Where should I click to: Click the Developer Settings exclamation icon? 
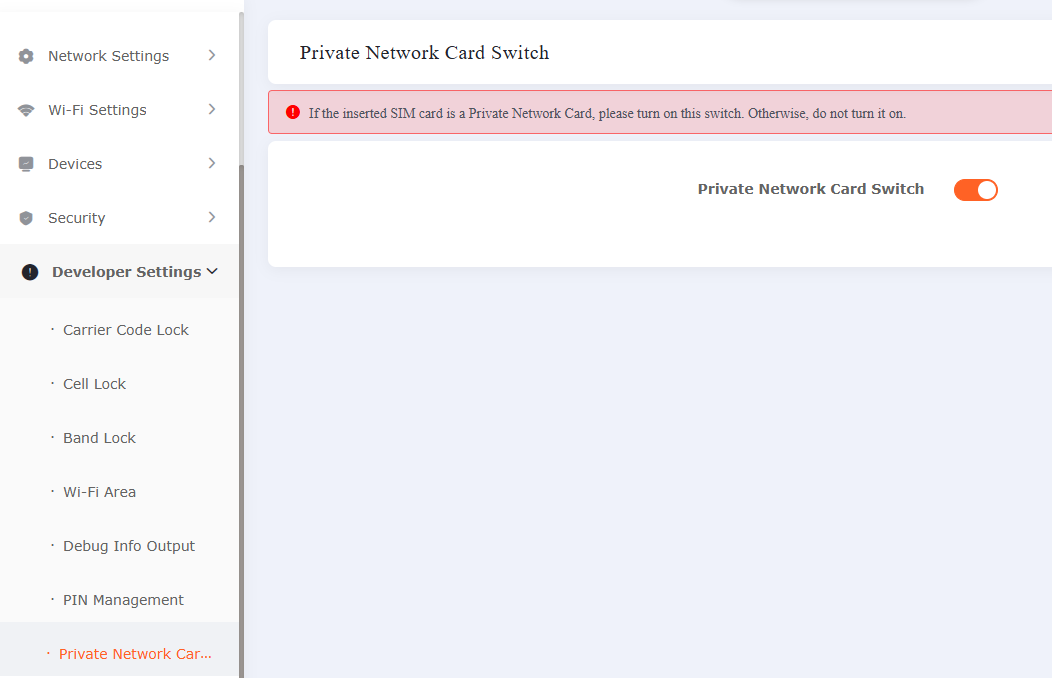pyautogui.click(x=30, y=272)
